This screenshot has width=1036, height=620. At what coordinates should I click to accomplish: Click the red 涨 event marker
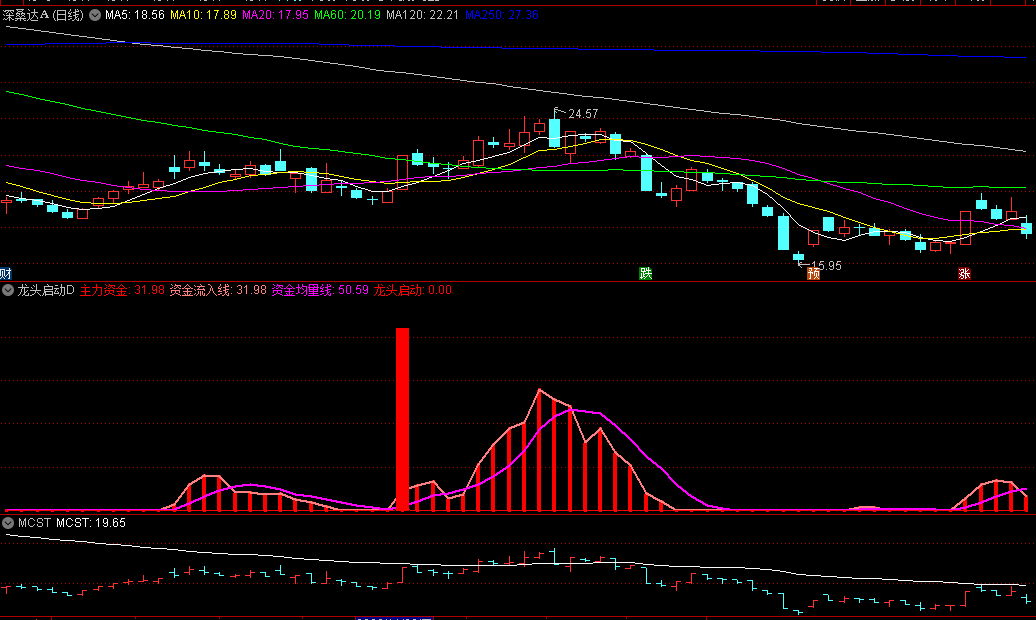click(964, 274)
